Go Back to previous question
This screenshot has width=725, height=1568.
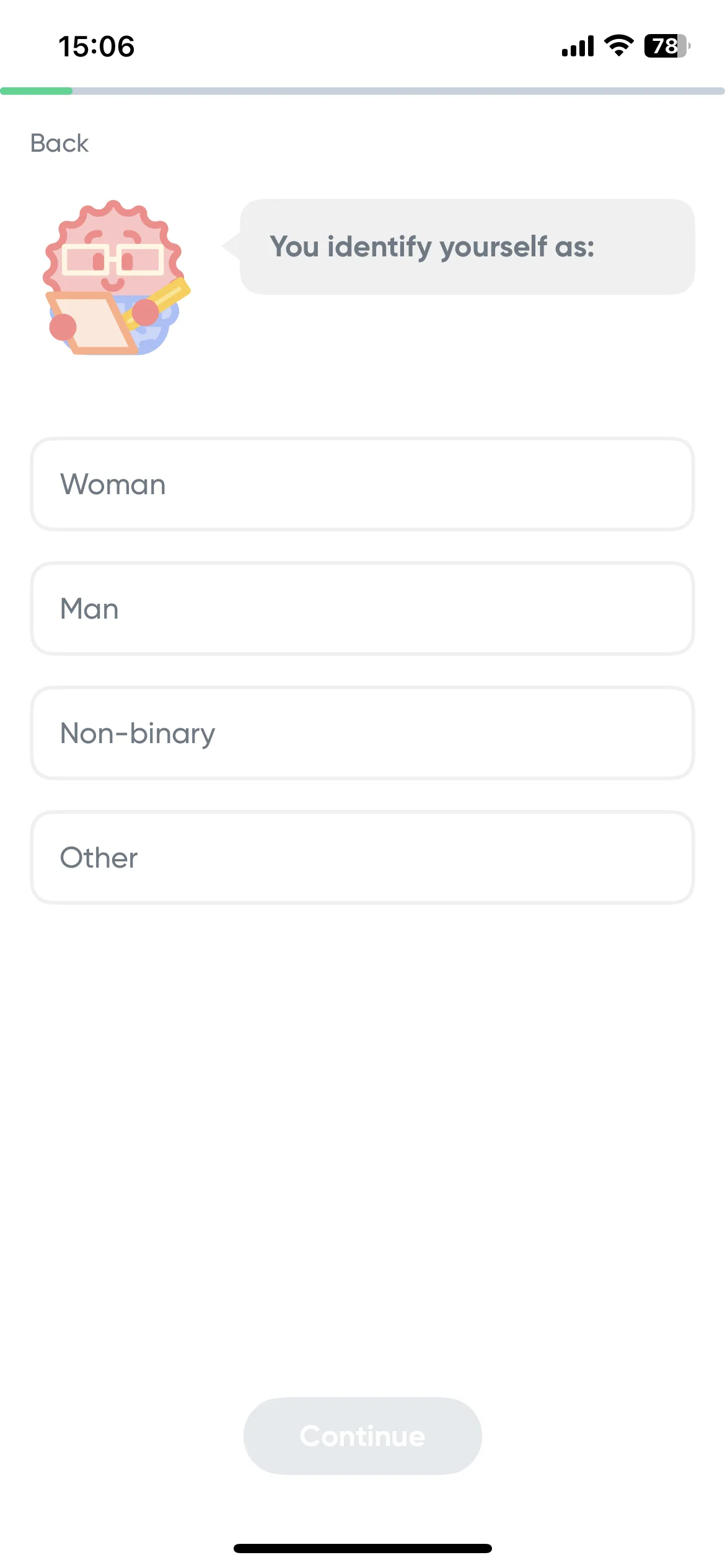59,143
